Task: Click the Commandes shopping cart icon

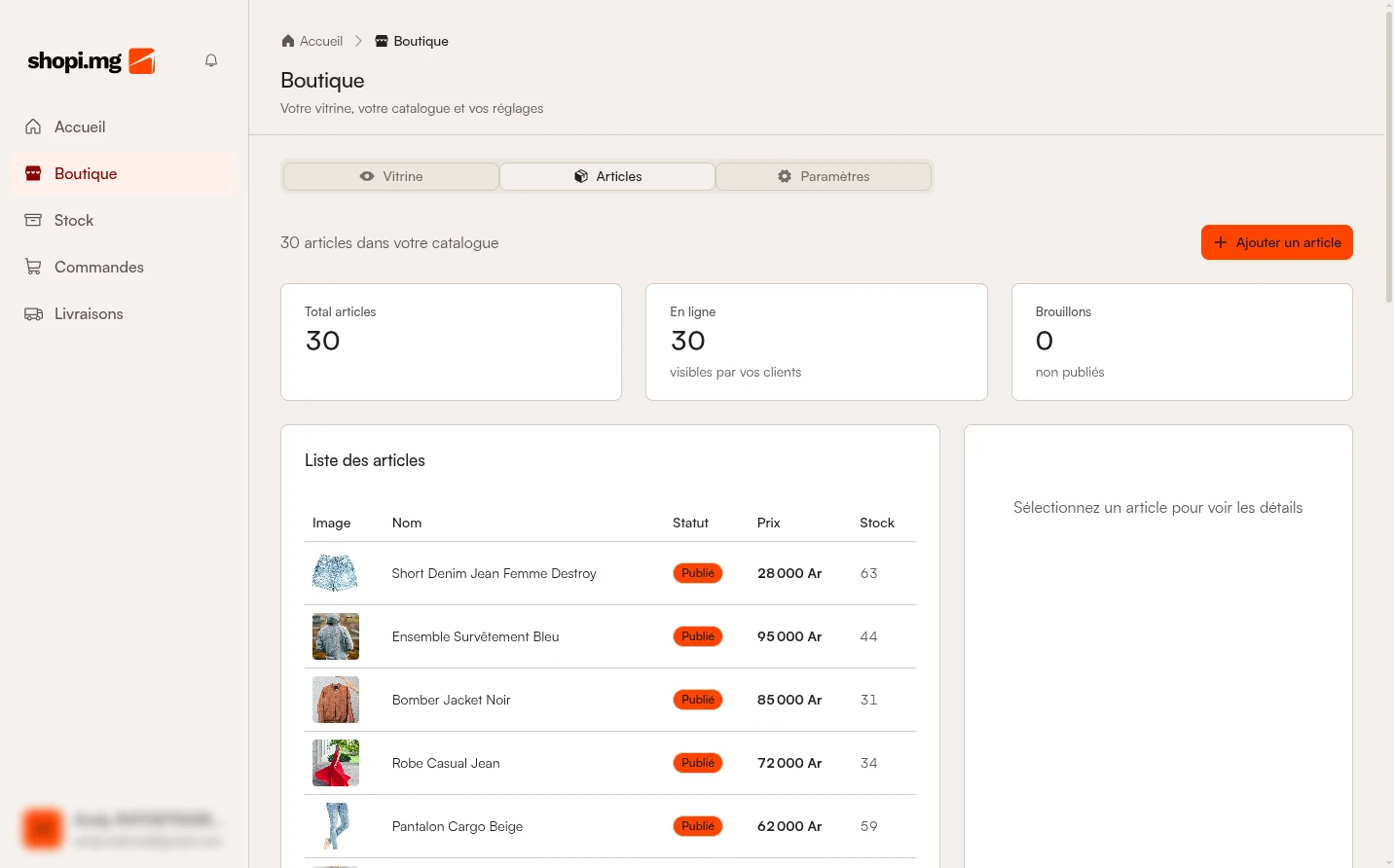Action: [x=33, y=267]
